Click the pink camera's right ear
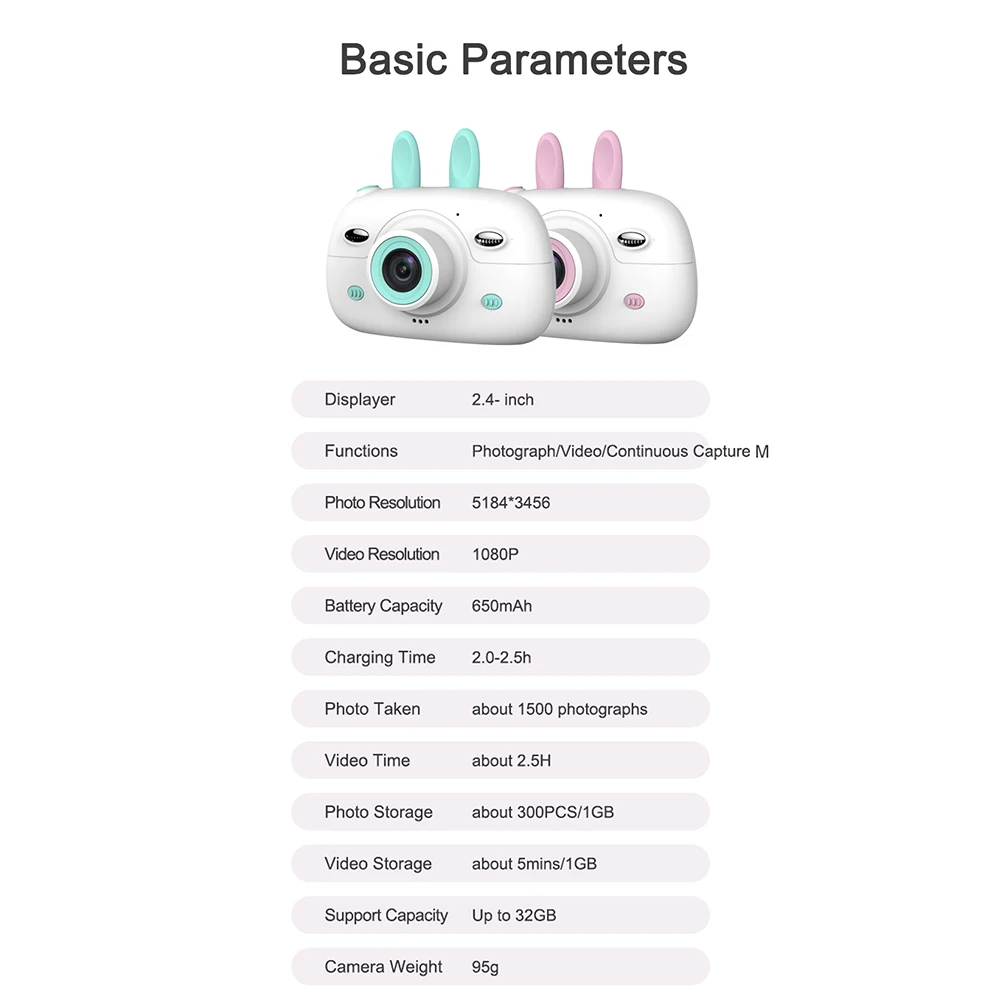 607,159
